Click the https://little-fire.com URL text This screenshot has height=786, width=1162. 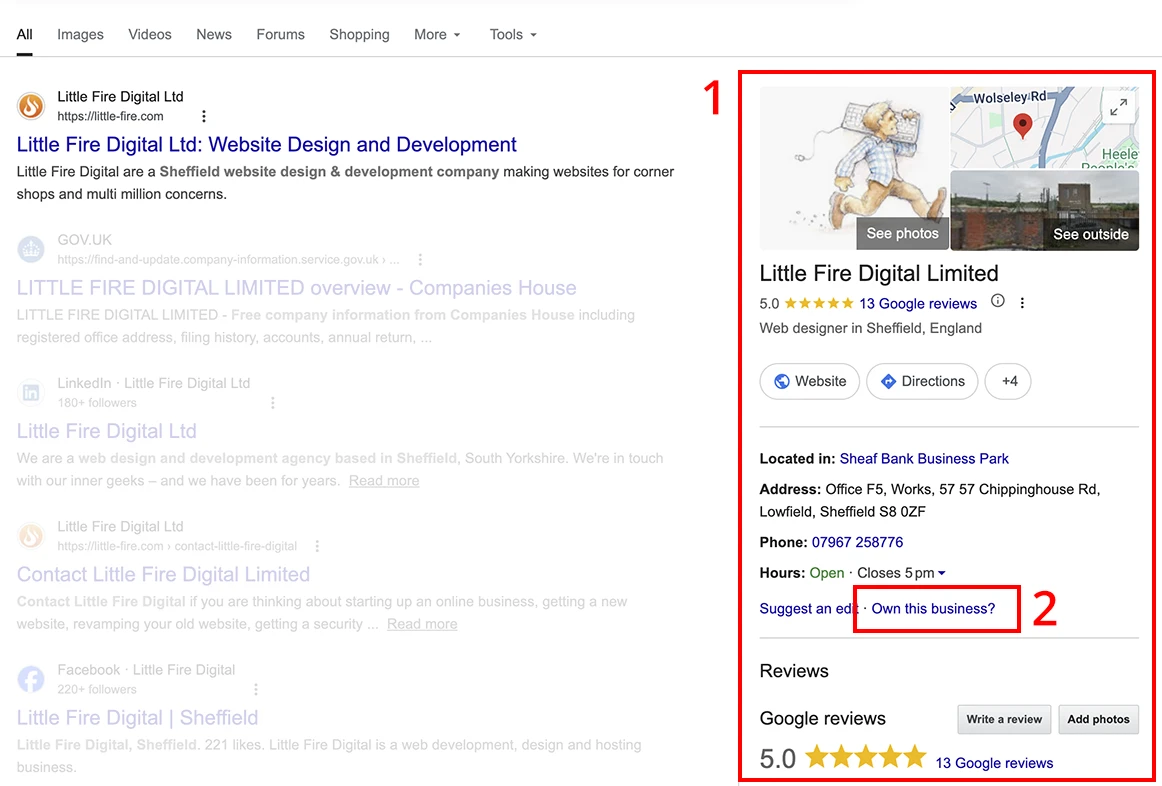pos(110,116)
